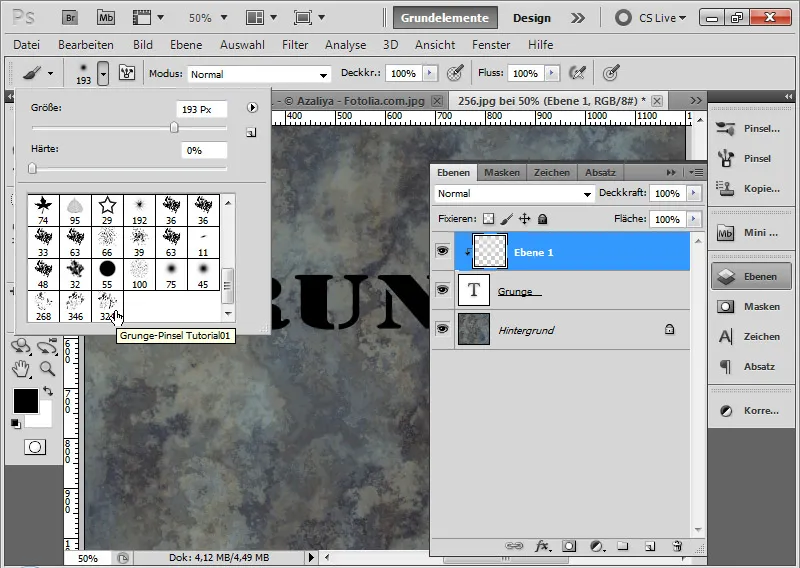Viewport: 800px width, 568px height.
Task: Swap foreground and background colors
Action: (x=47, y=391)
